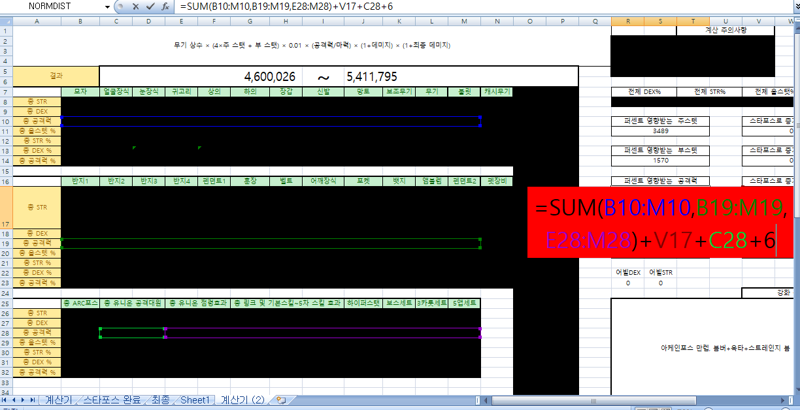Select column U header
Screen dimensions: 800x410
(726, 21)
